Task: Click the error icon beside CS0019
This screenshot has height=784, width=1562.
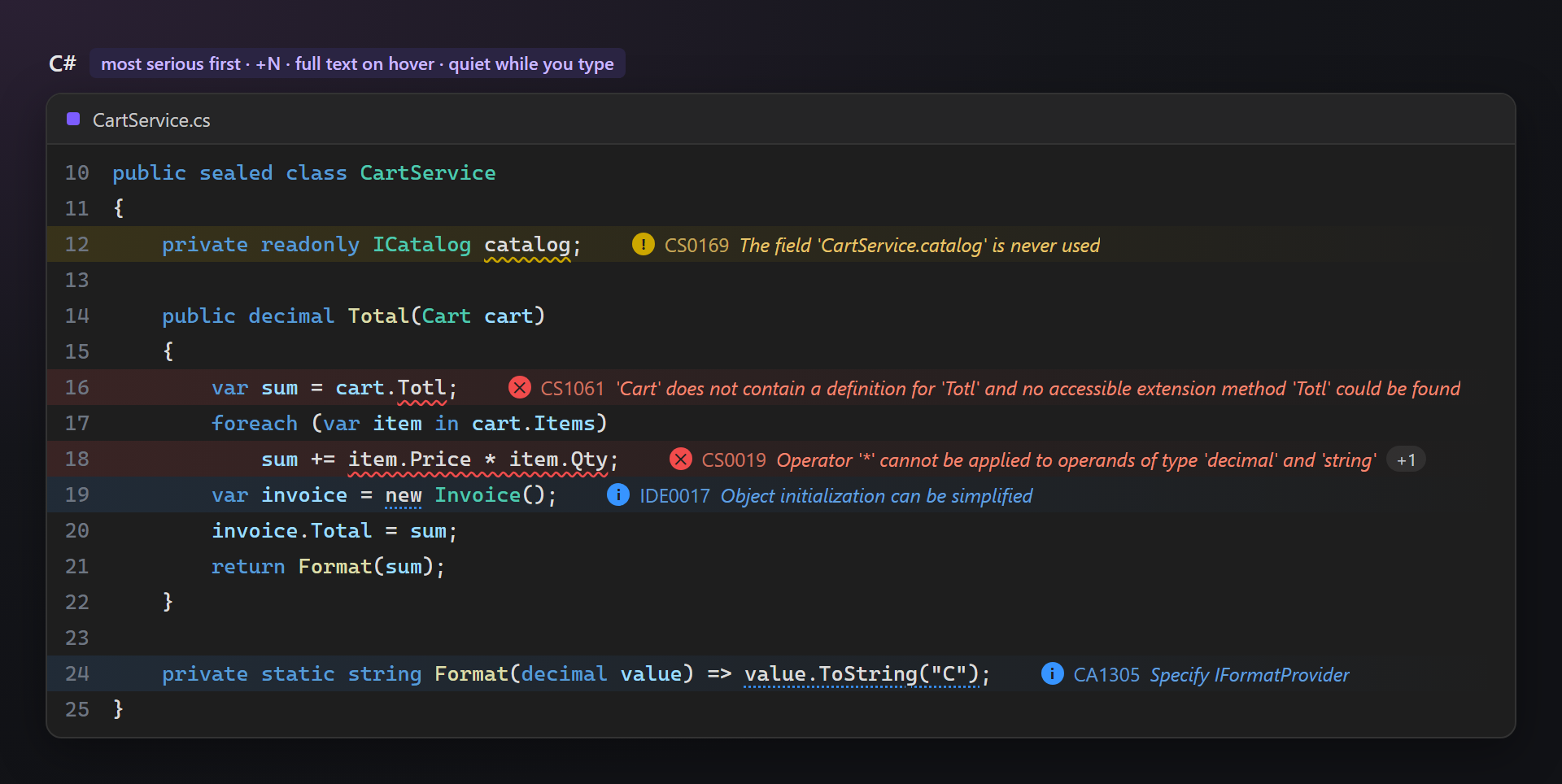Action: click(x=680, y=459)
